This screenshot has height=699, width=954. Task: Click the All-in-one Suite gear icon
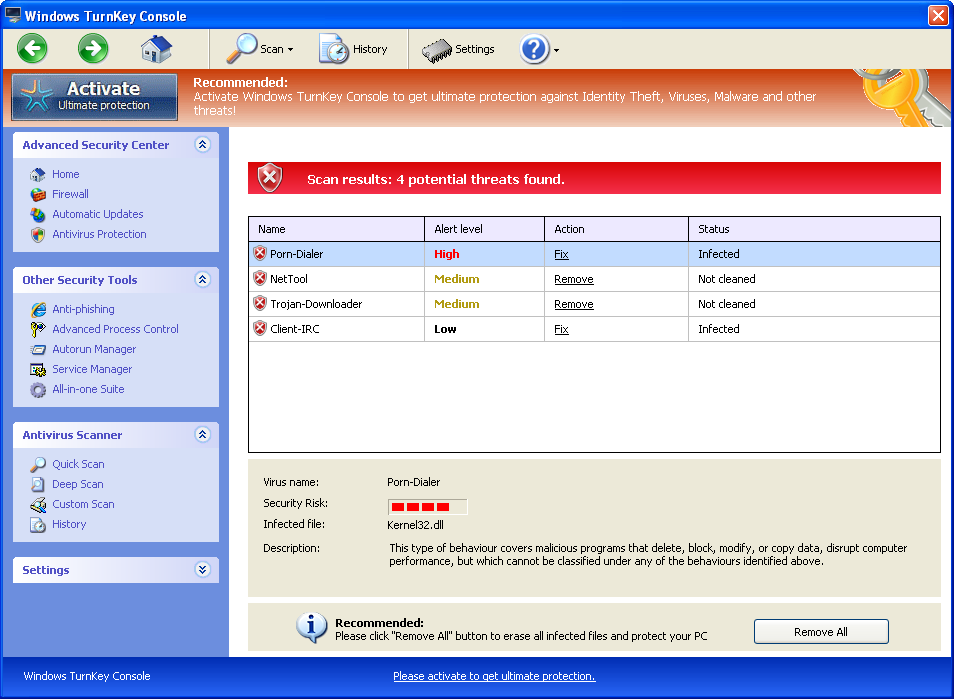(x=38, y=390)
